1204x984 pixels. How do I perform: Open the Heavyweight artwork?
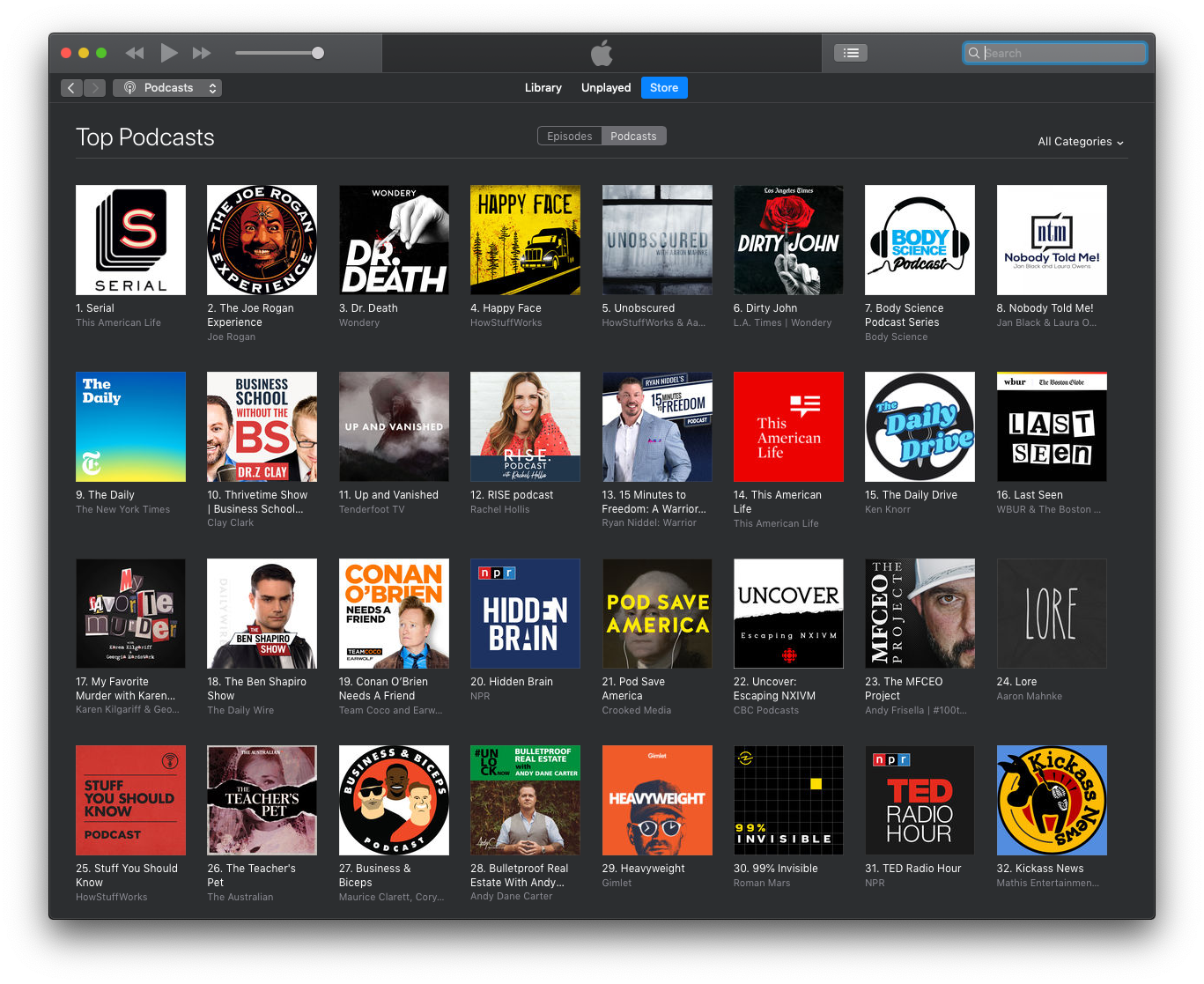tap(657, 800)
